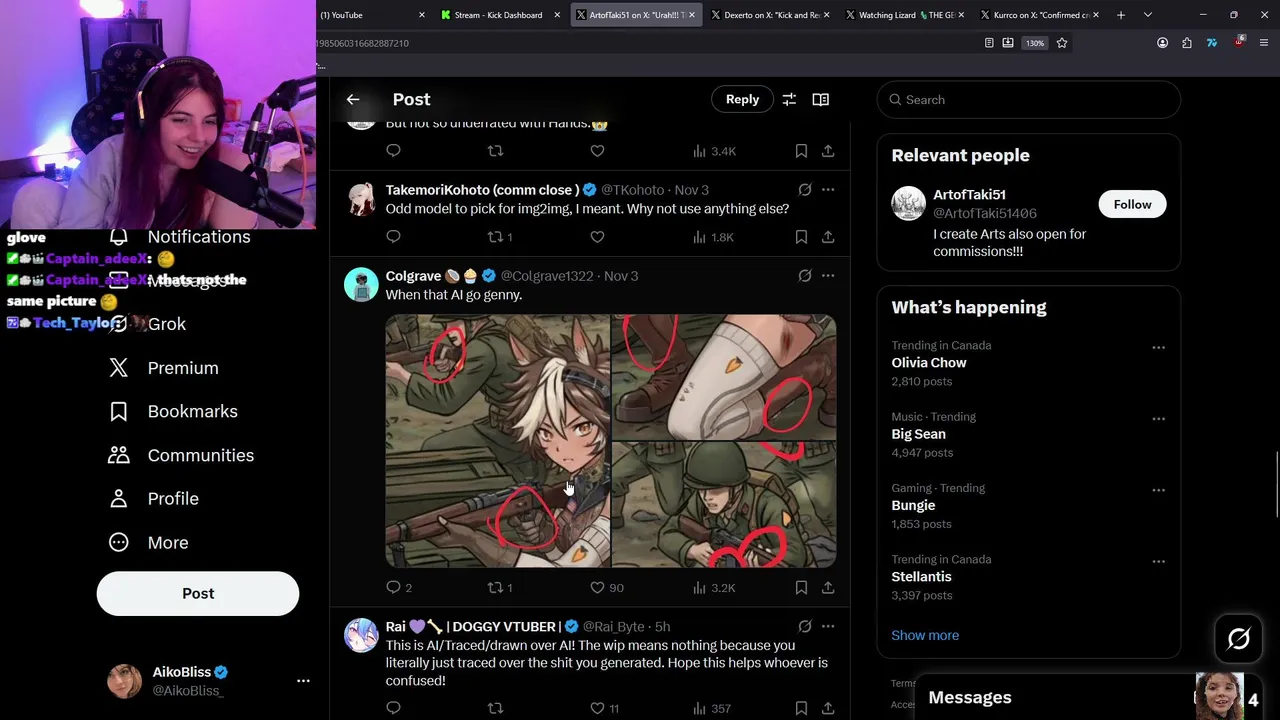Open Olivia Chow trending topic
This screenshot has height=720, width=1280.
tap(929, 363)
